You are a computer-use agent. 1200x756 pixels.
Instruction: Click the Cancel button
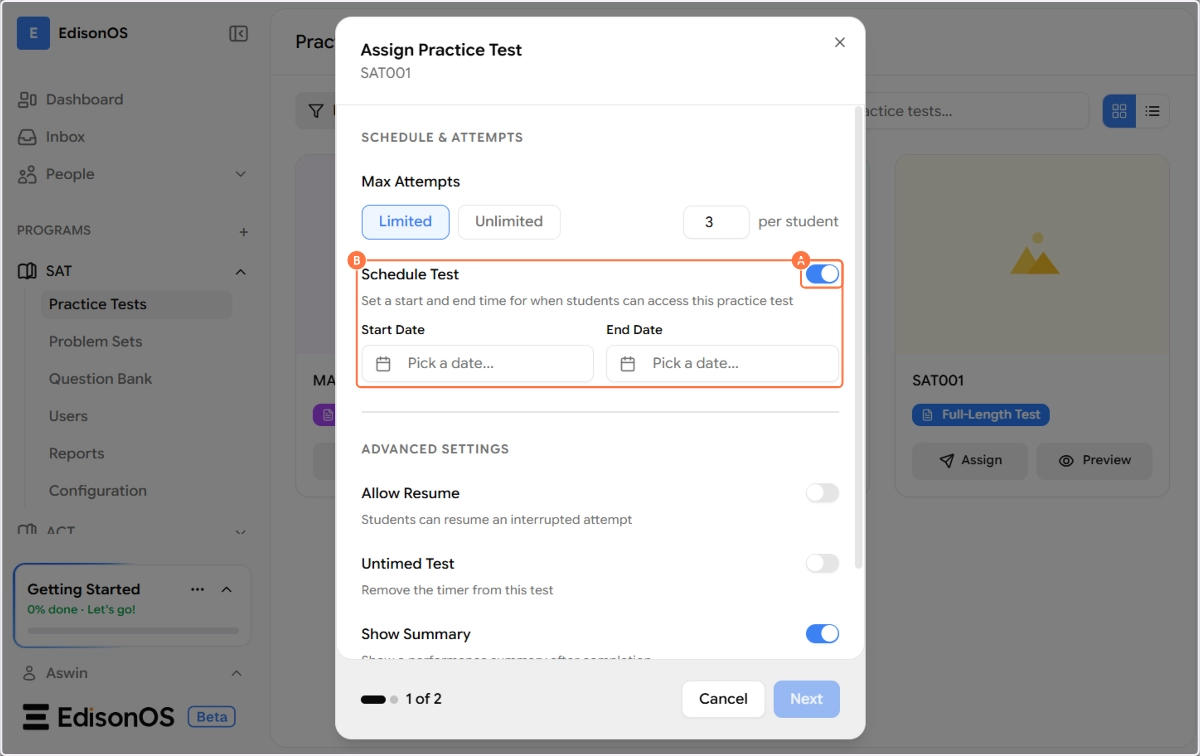[x=723, y=699]
